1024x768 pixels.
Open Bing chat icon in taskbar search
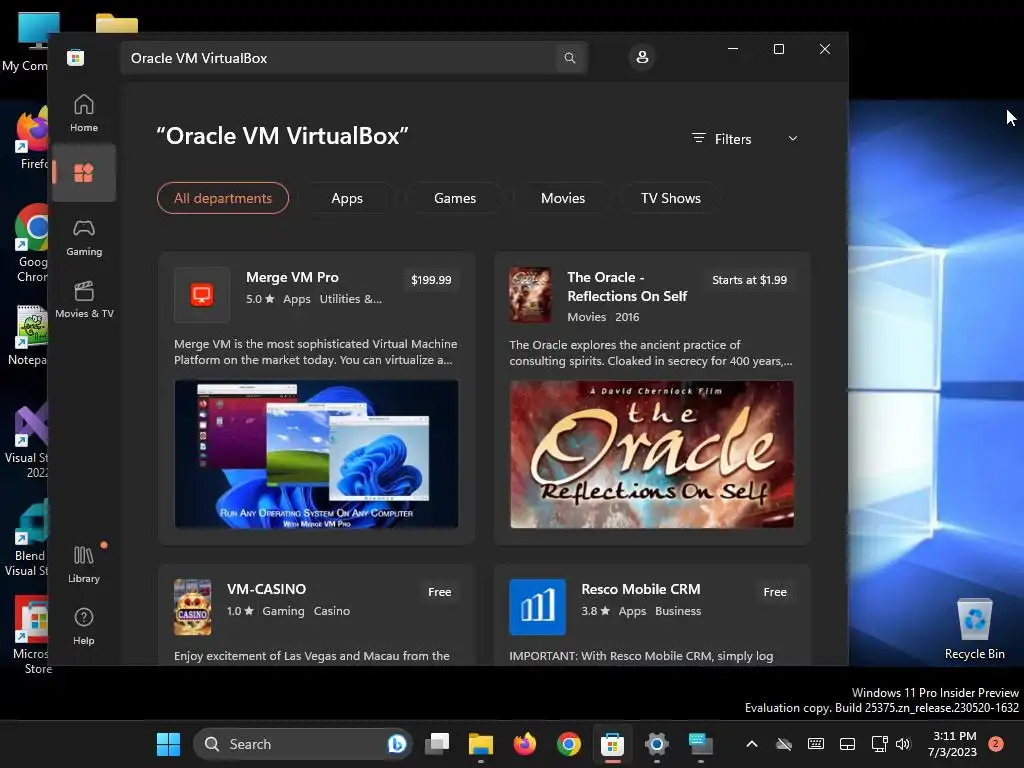396,744
